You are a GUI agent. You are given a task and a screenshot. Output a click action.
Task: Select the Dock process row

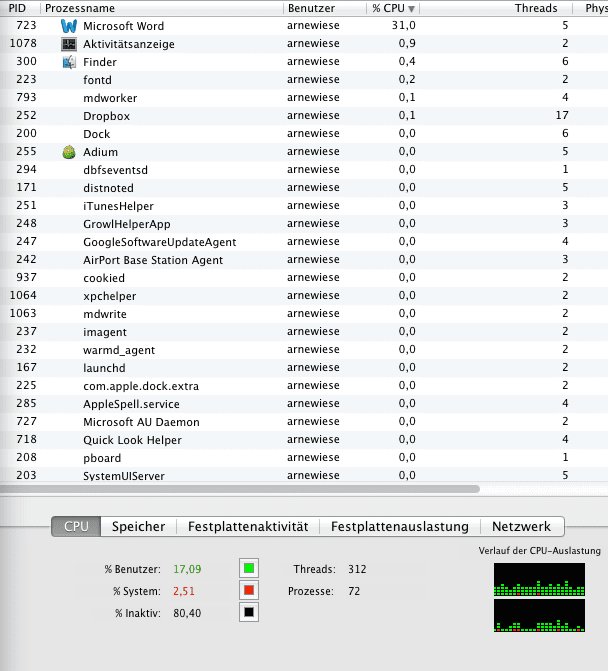click(x=304, y=134)
